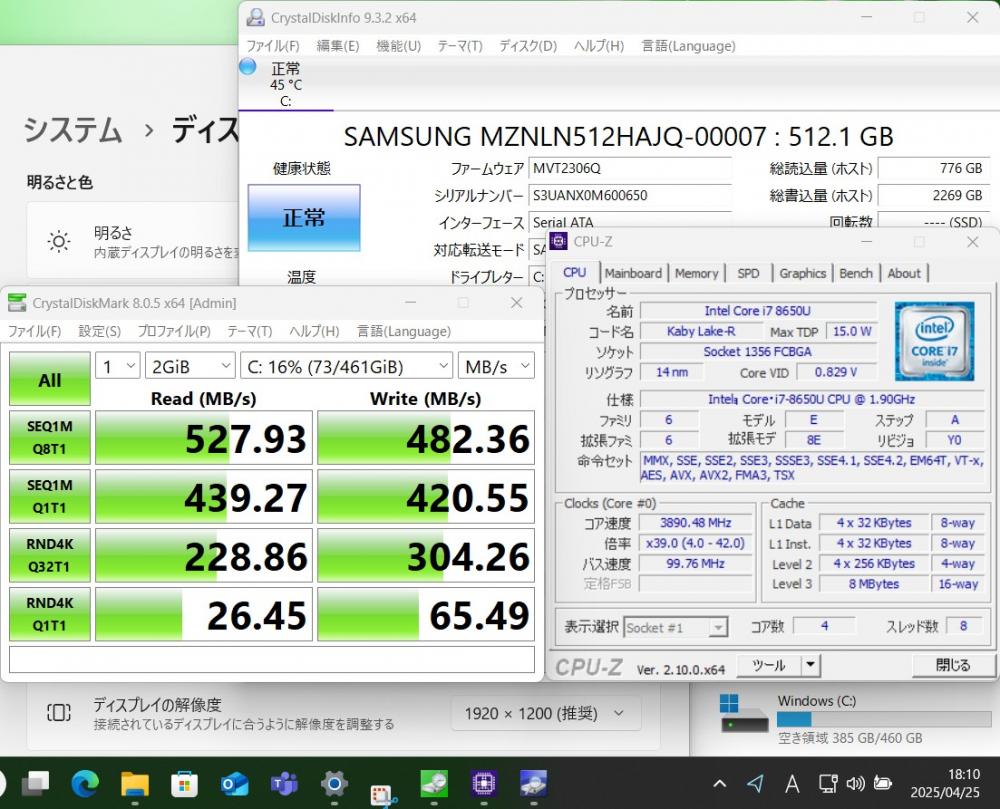Open ディスク(D) menu in CrystalDiskInfo

pyautogui.click(x=527, y=46)
